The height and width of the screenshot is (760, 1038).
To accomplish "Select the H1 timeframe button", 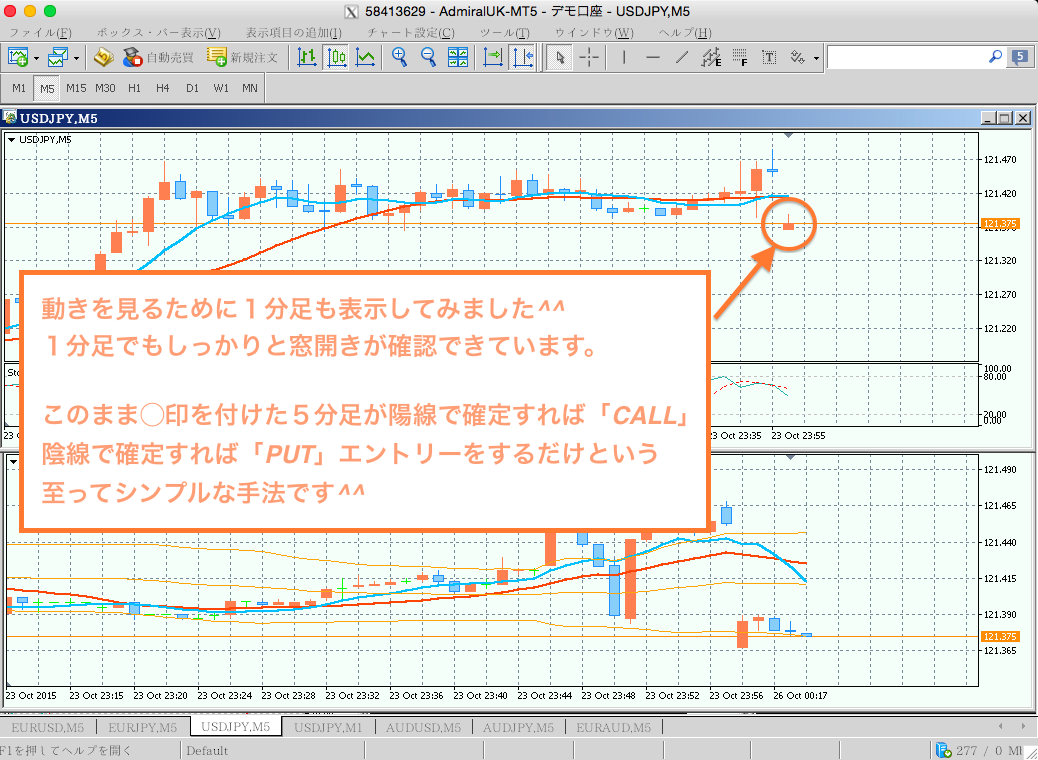I will (x=133, y=88).
